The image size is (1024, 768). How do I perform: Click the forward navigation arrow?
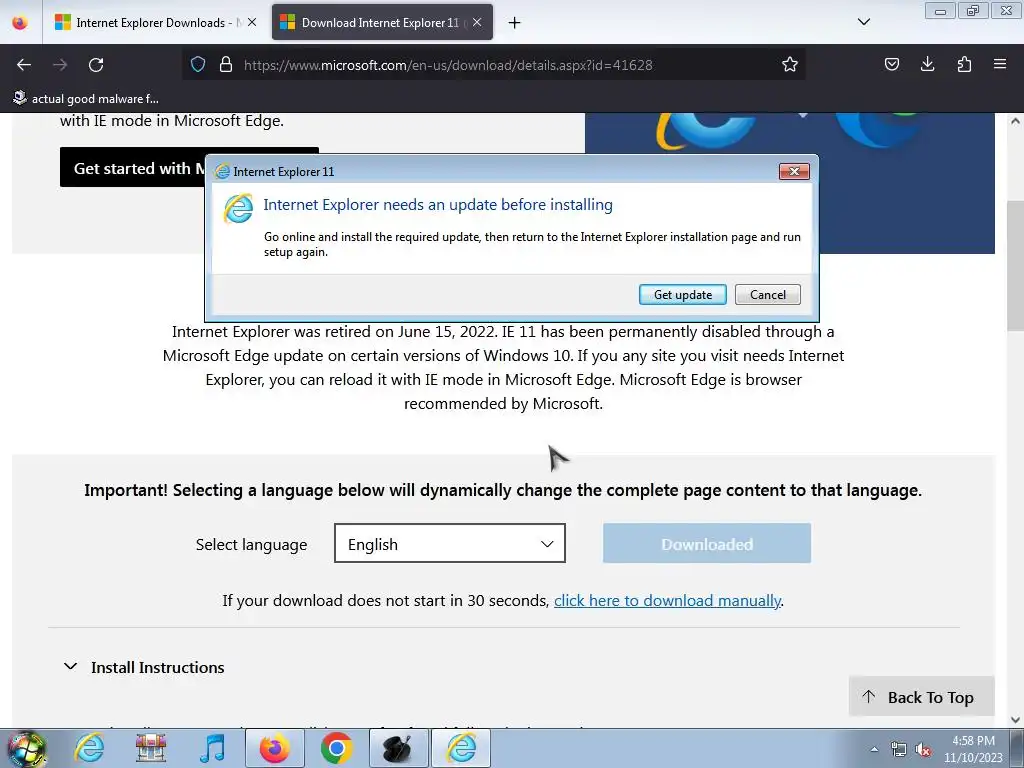tap(60, 65)
